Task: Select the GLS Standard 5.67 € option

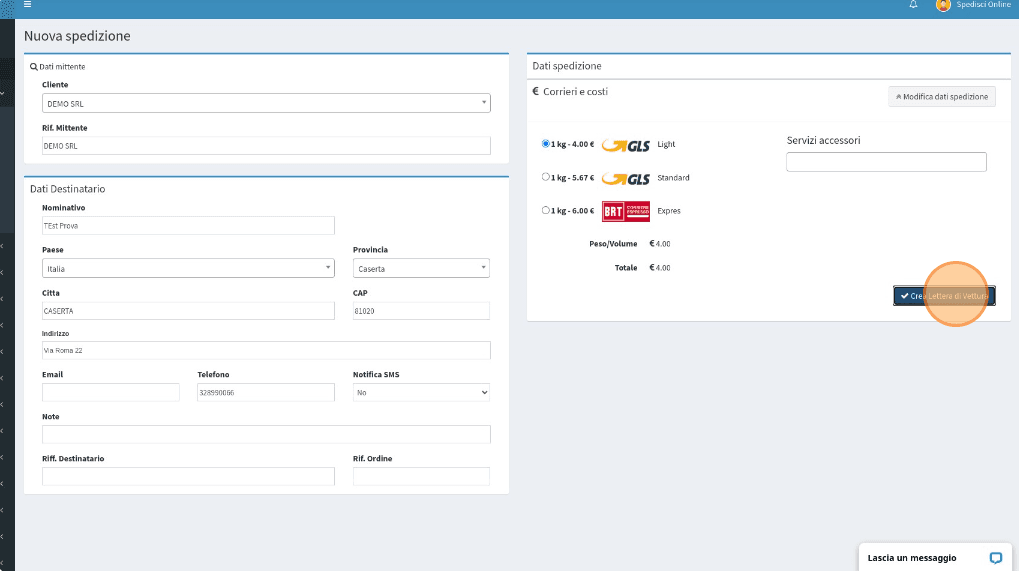Action: (545, 177)
